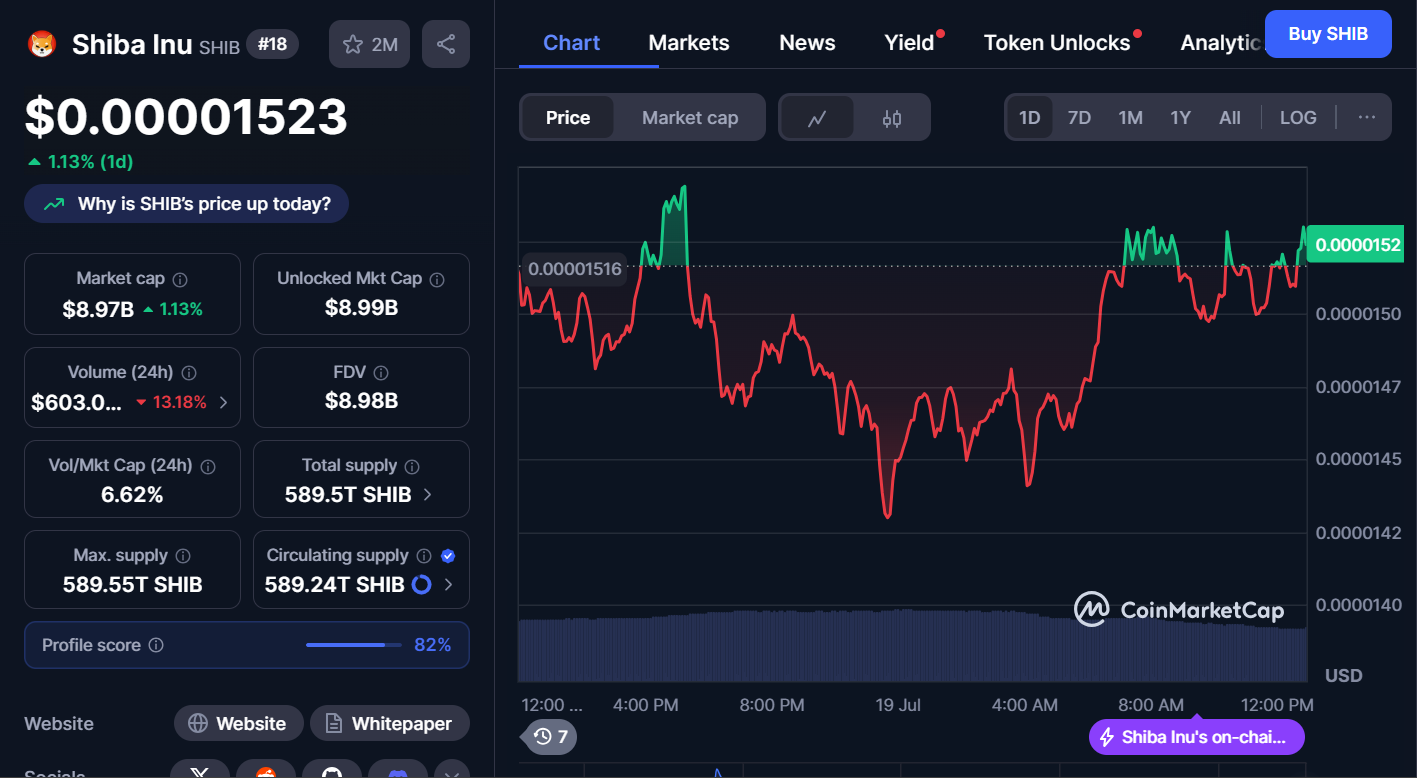The image size is (1417, 778).
Task: Add SHIB to watchlist via star button
Action: 369,44
